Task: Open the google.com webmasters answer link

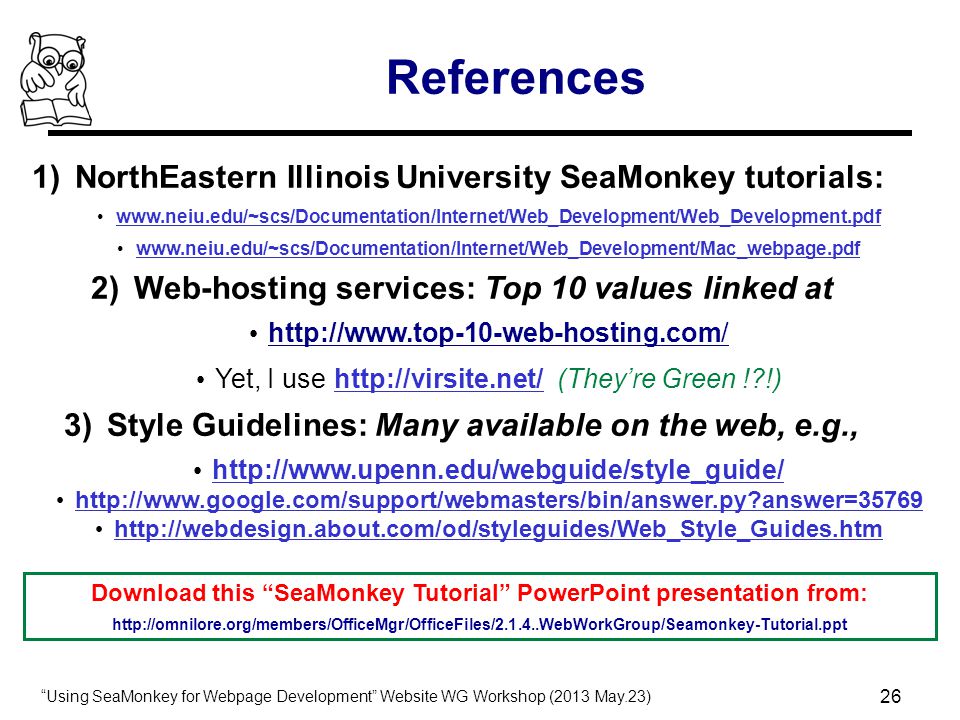Action: click(x=498, y=500)
